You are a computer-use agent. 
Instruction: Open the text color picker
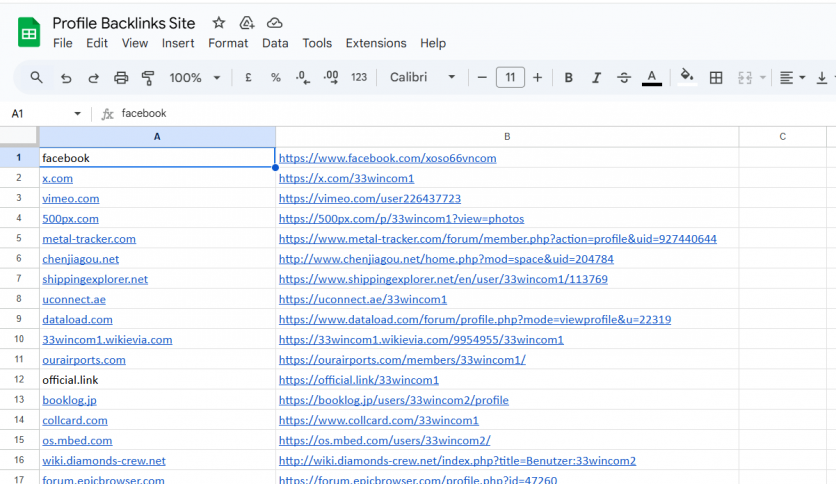click(652, 78)
